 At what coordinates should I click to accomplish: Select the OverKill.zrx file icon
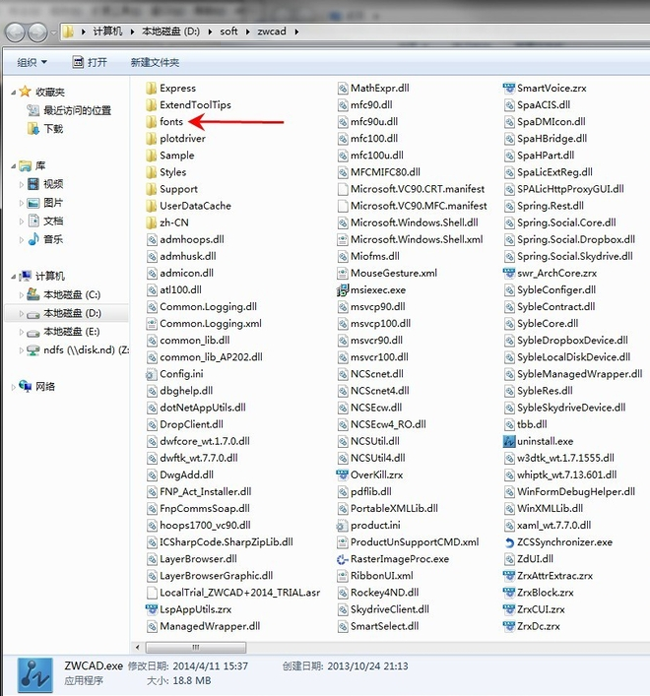[342, 475]
